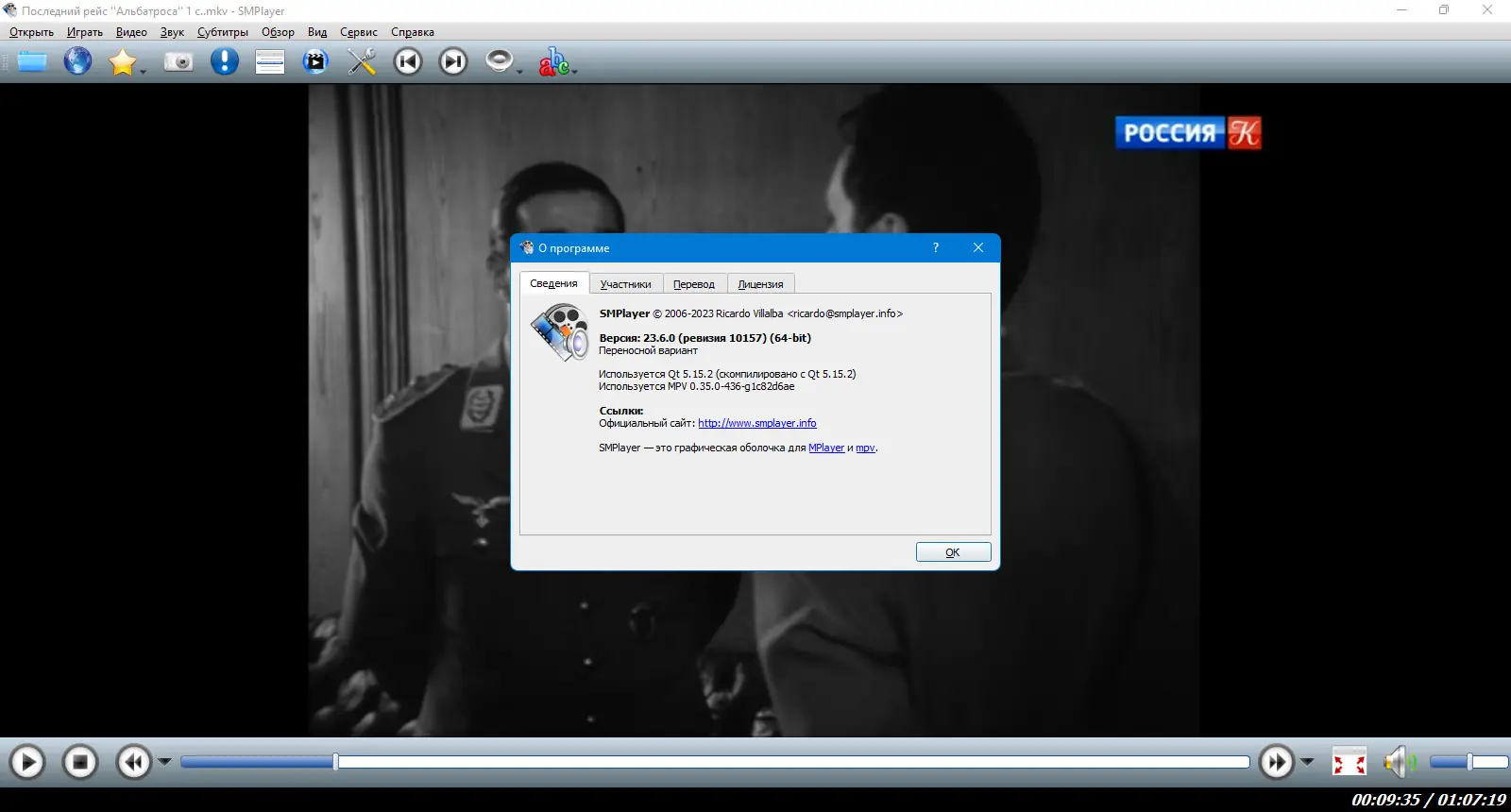The width and height of the screenshot is (1511, 812).
Task: Mute audio with the speaker icon
Action: [x=1401, y=762]
